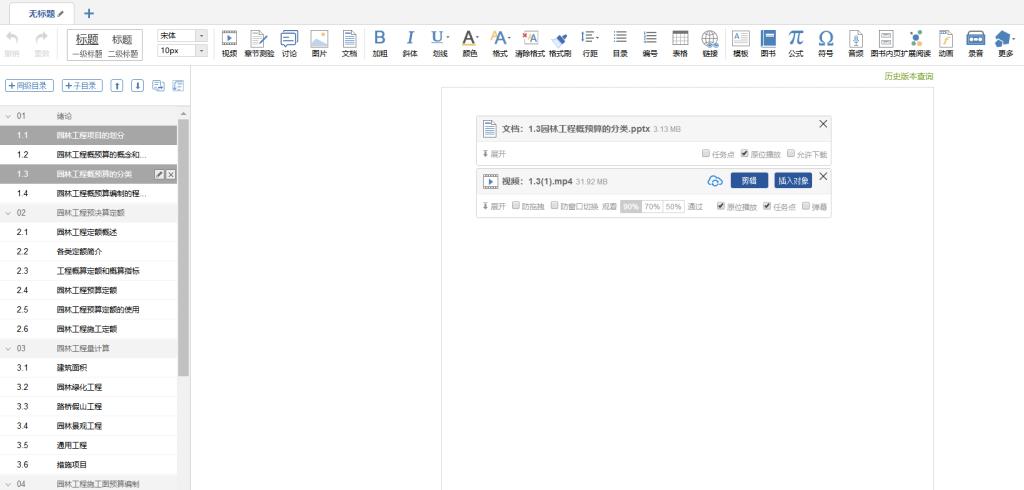This screenshot has width=1024, height=490.
Task: Insert a 章节测验 chapter quiz
Action: (260, 42)
